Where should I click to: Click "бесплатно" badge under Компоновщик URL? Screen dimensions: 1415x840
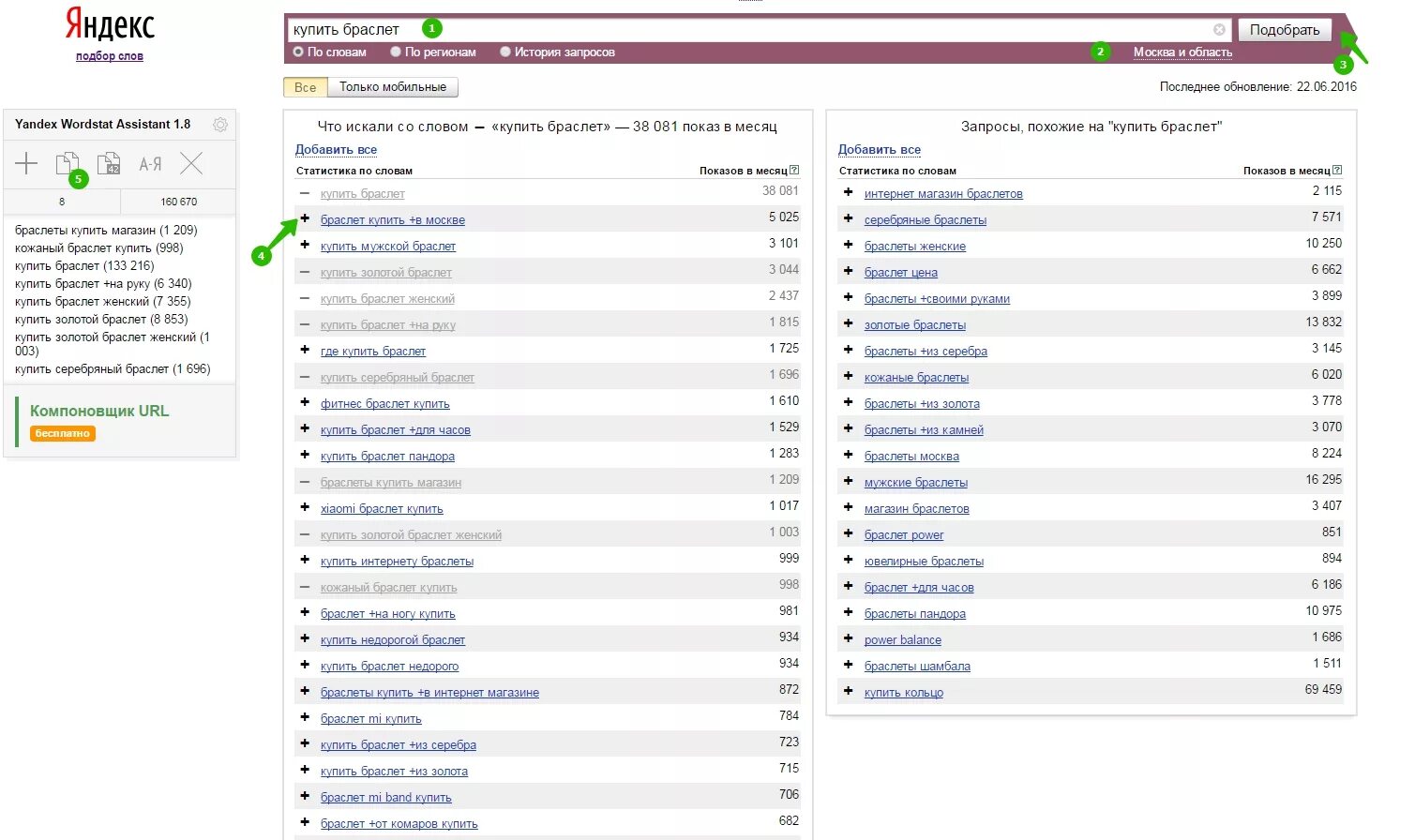tap(63, 434)
